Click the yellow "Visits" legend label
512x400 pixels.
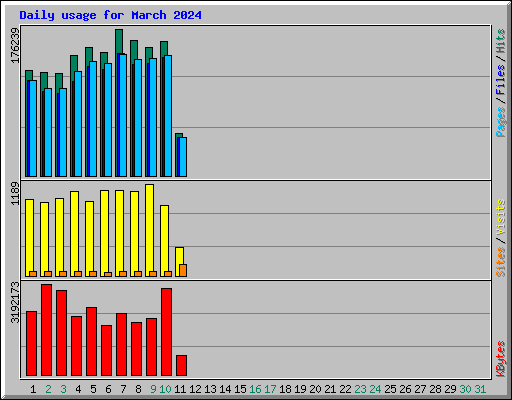500,217
